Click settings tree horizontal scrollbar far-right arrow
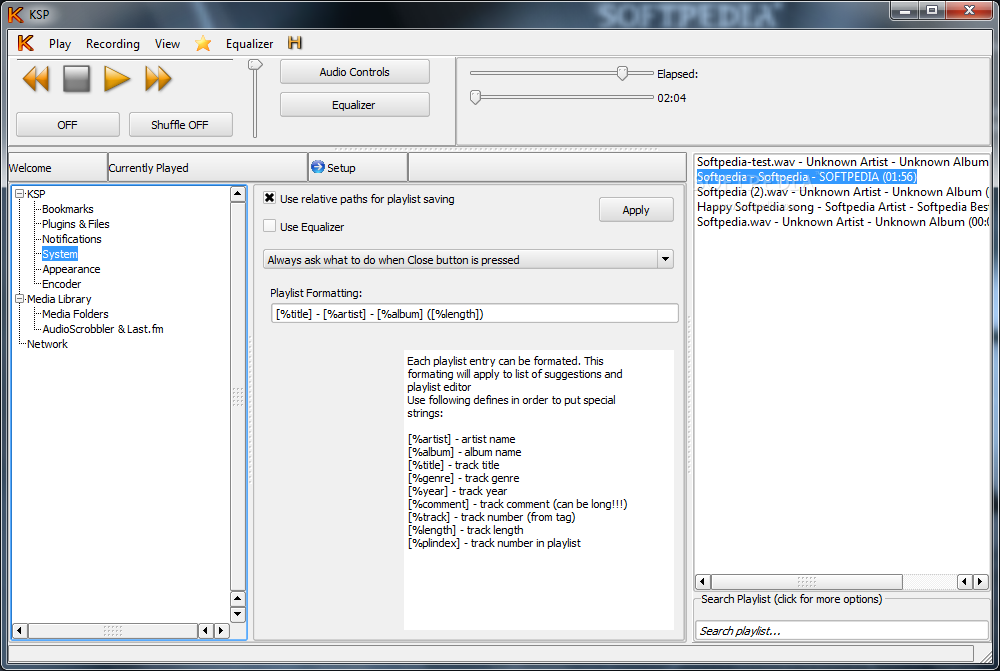 (x=221, y=630)
